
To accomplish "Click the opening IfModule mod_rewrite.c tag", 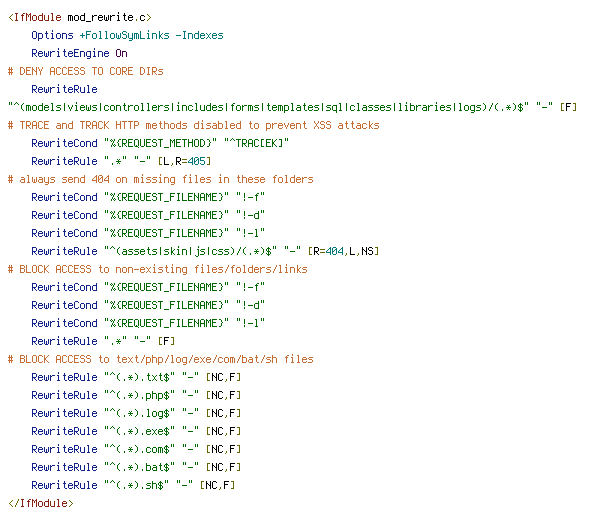I will [x=80, y=18].
